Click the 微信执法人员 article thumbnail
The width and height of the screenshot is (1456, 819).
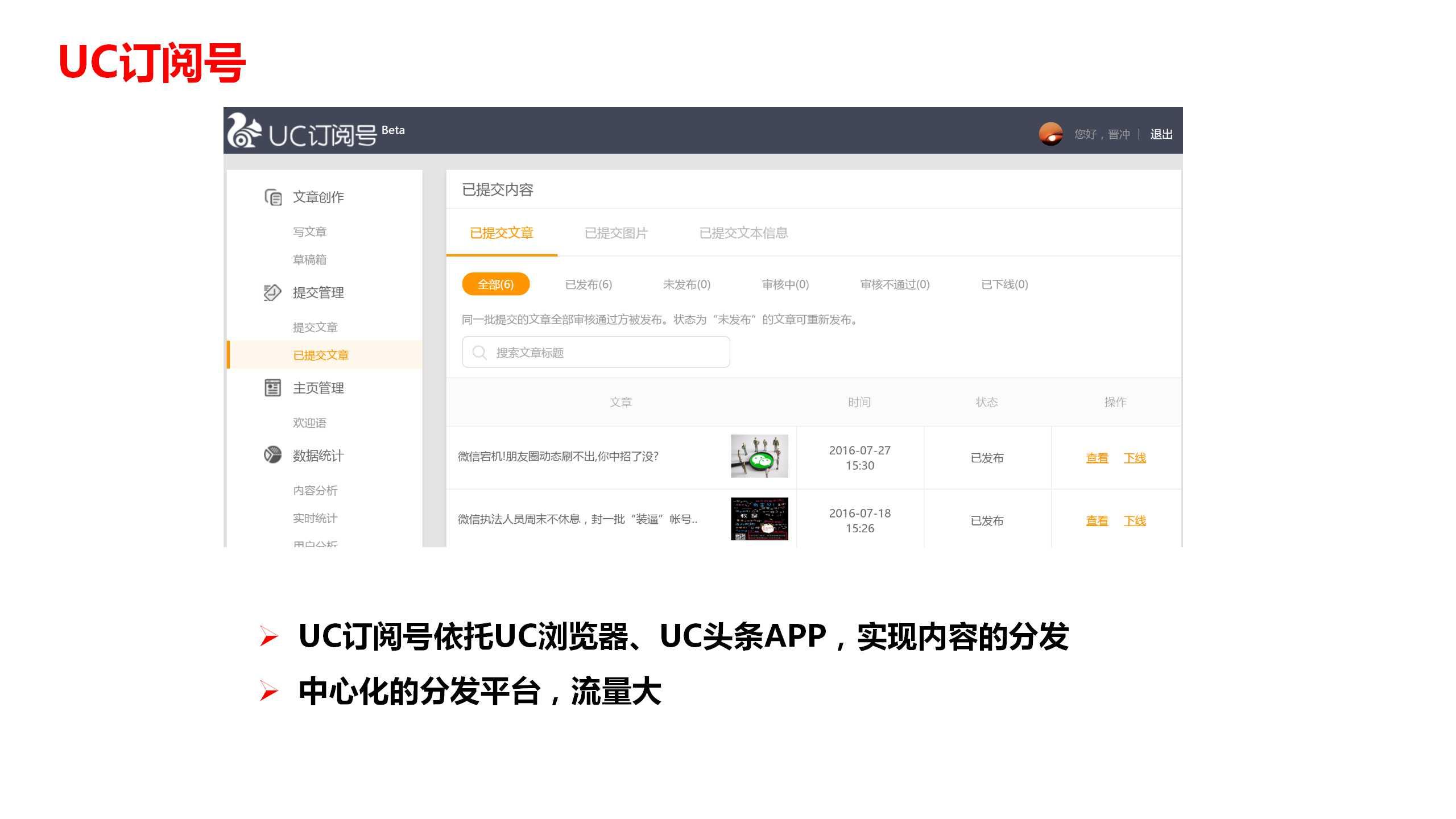tap(759, 519)
